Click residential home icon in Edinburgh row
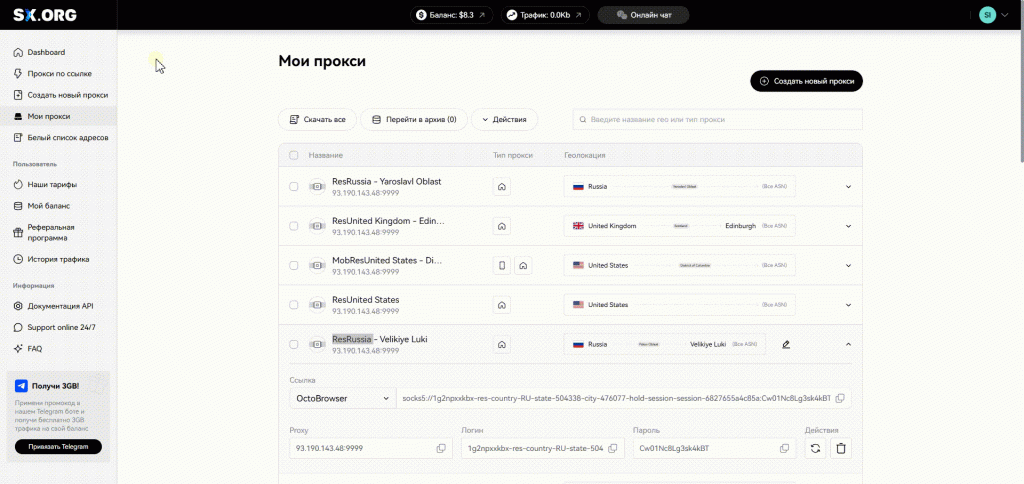 coord(502,226)
